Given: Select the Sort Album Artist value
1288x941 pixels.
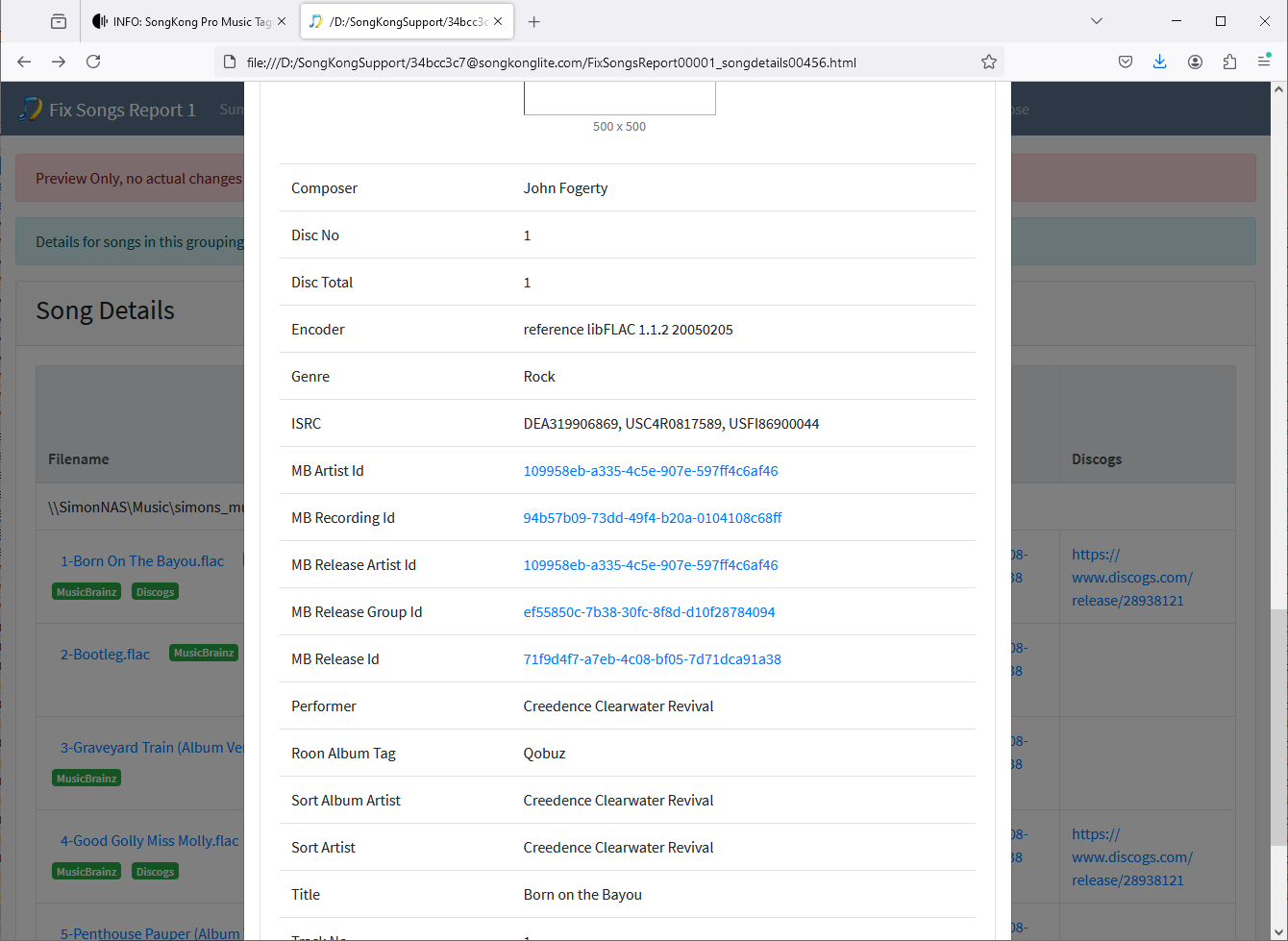Looking at the screenshot, I should 618,801.
